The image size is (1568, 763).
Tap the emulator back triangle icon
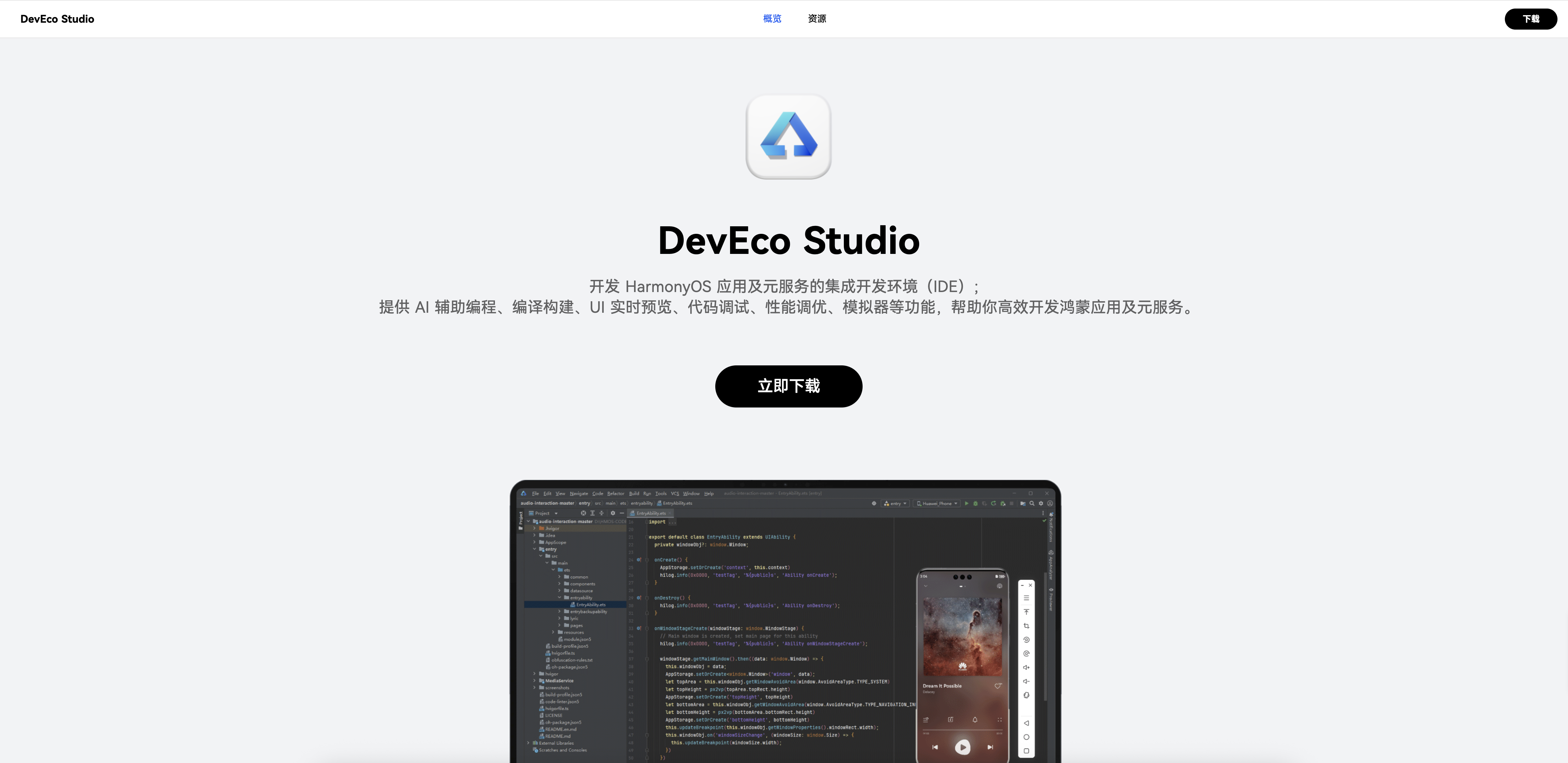point(1026,724)
